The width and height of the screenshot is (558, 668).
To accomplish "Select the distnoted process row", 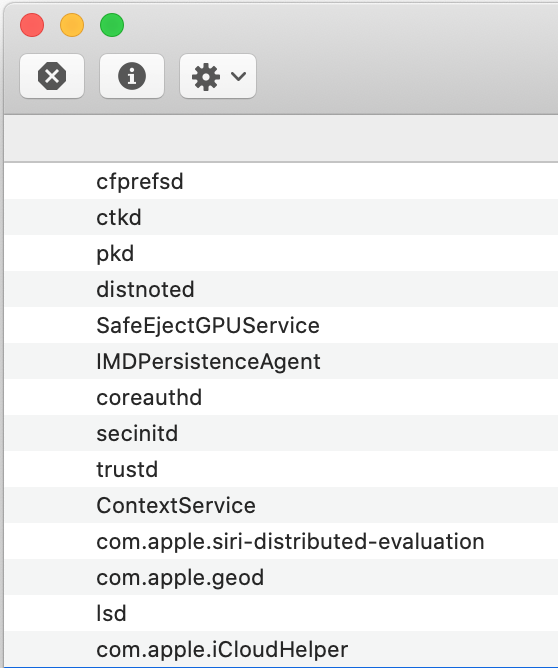I will pos(281,289).
